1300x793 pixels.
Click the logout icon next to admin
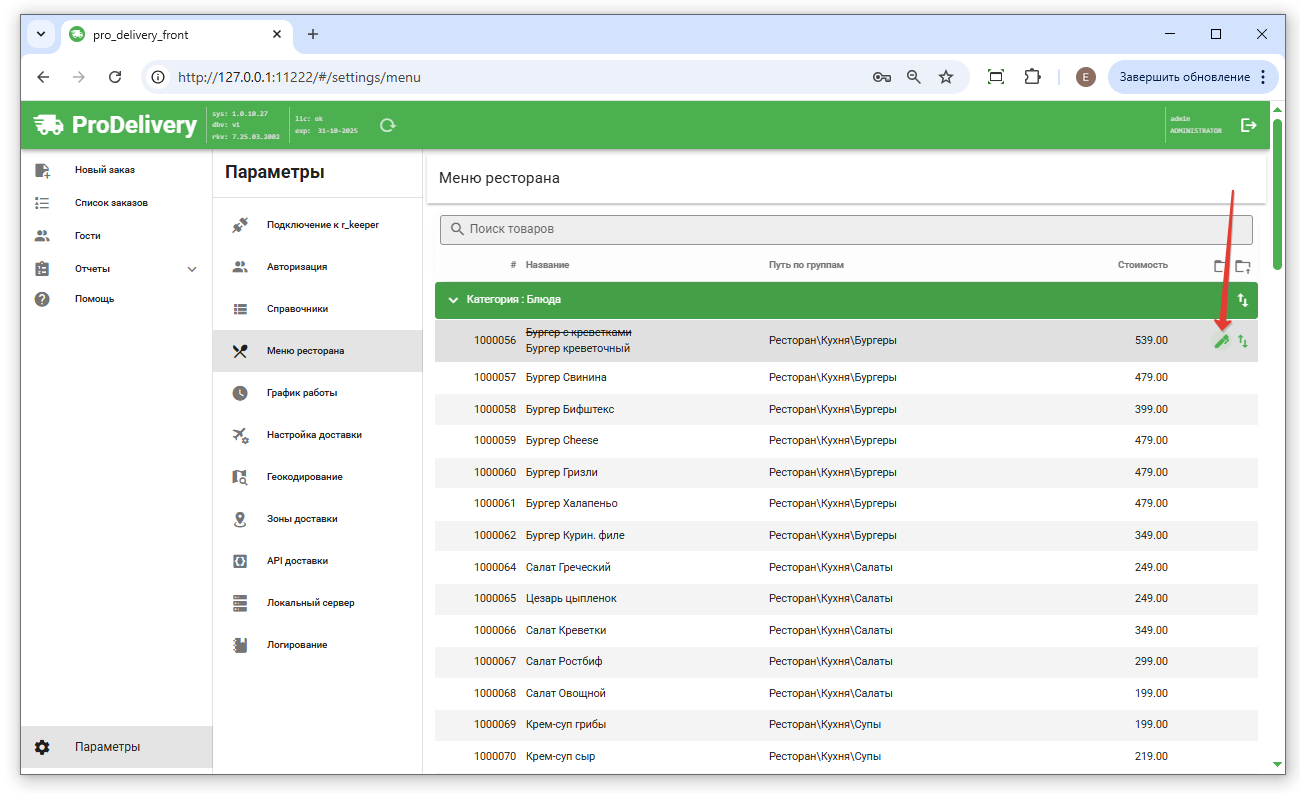point(1248,125)
